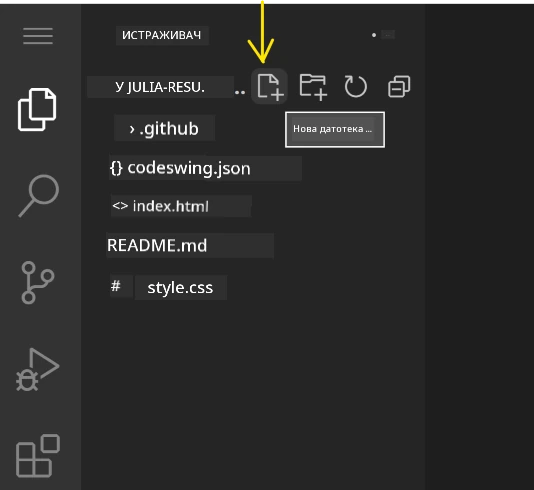
Task: Click the New File icon
Action: 270,87
